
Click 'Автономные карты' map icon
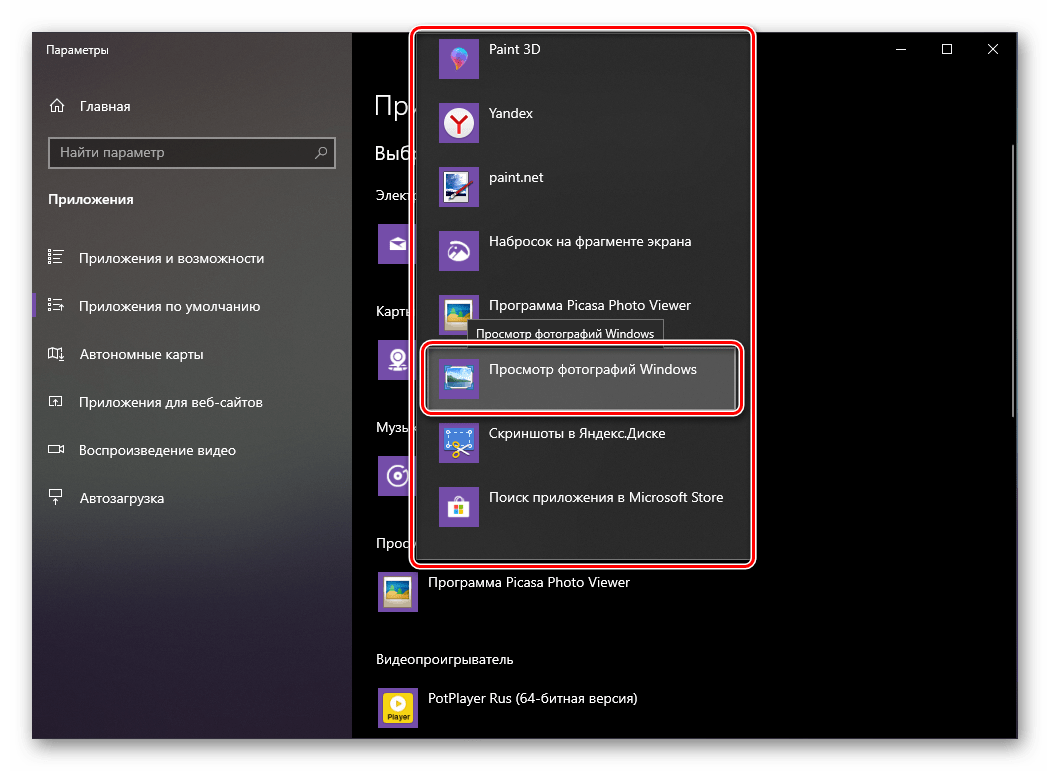click(56, 354)
